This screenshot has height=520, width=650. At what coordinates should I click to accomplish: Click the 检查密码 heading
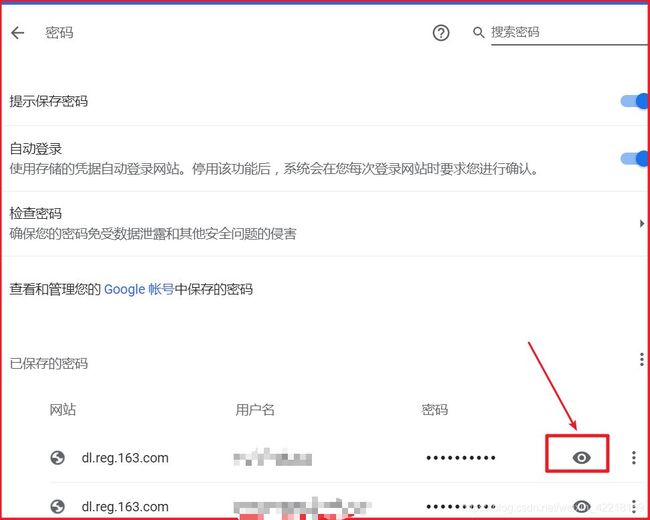coord(36,214)
